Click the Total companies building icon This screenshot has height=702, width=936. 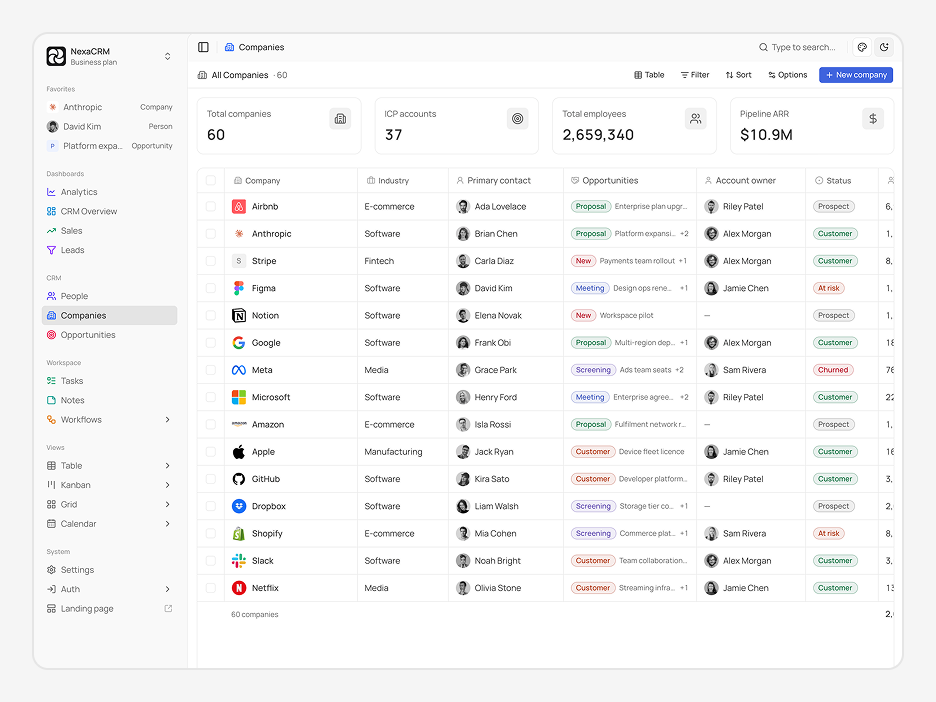tap(340, 119)
